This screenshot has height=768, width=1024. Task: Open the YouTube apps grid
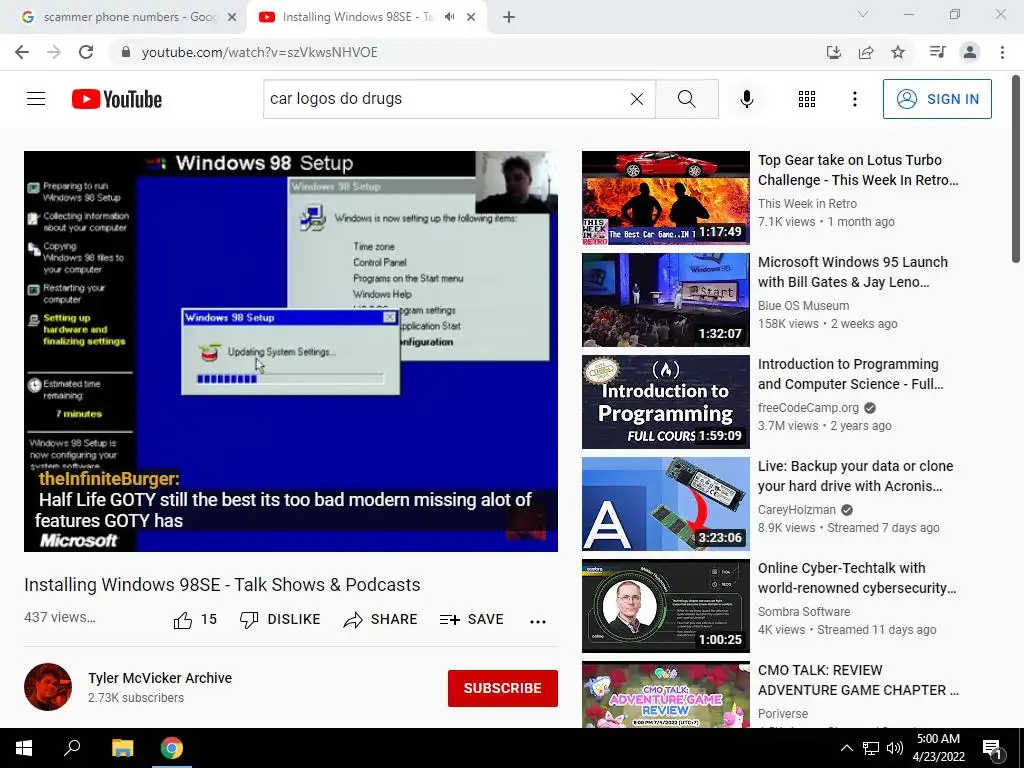(x=807, y=99)
